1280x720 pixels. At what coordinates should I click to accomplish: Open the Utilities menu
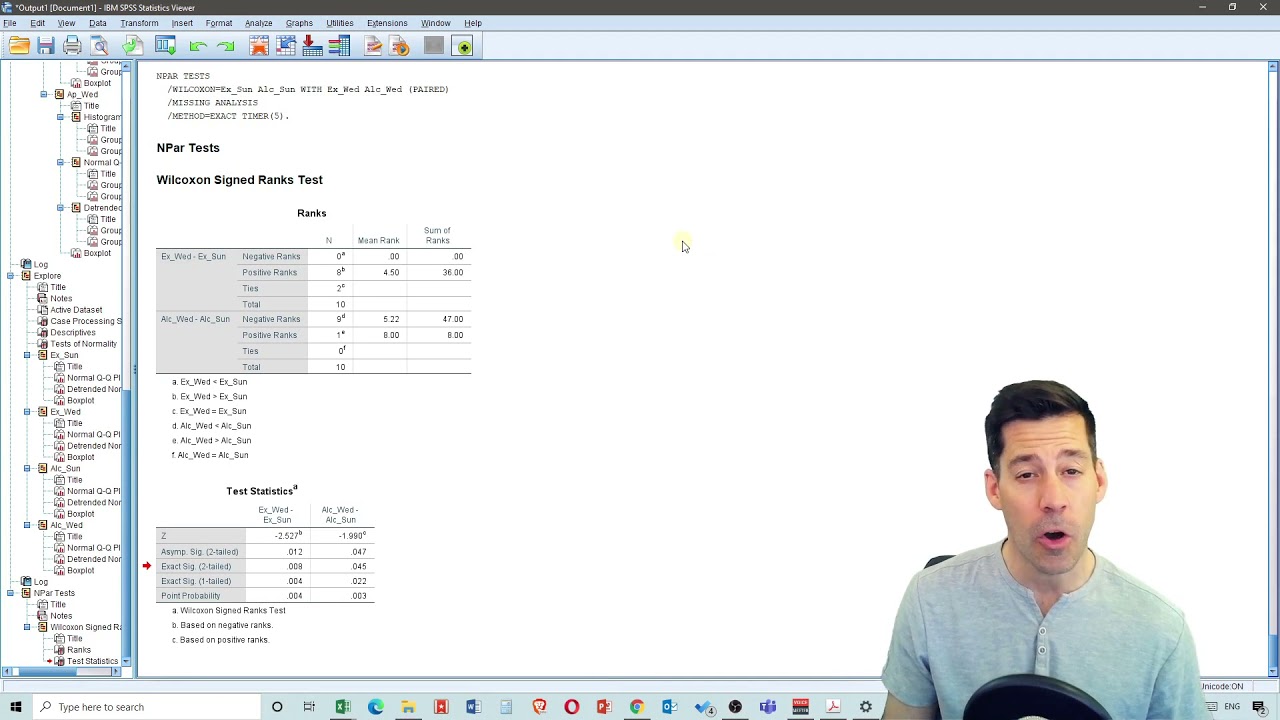[x=339, y=23]
